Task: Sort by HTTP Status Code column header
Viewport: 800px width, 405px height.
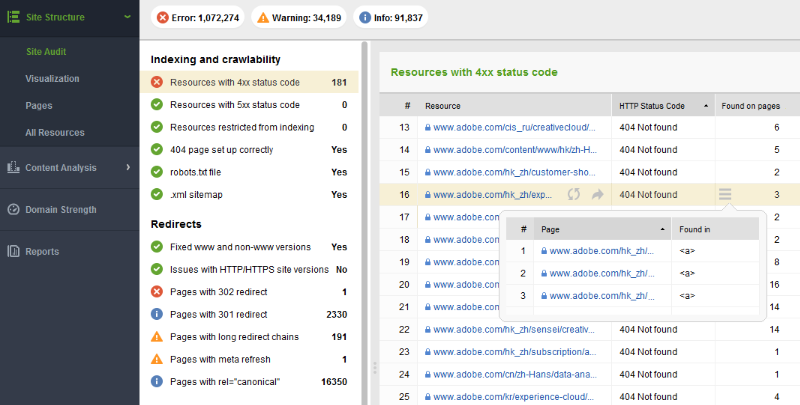Action: click(x=663, y=106)
